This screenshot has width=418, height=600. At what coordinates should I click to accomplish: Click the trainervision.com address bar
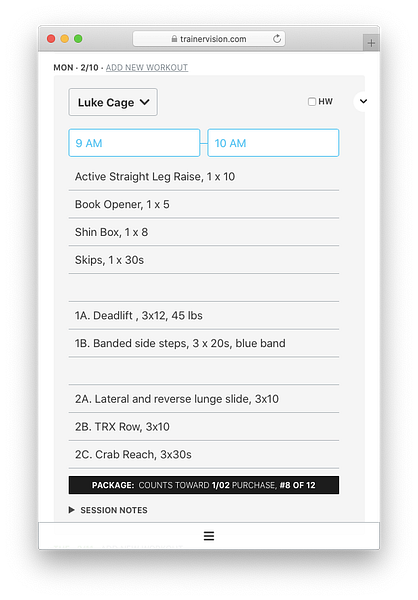tap(209, 39)
